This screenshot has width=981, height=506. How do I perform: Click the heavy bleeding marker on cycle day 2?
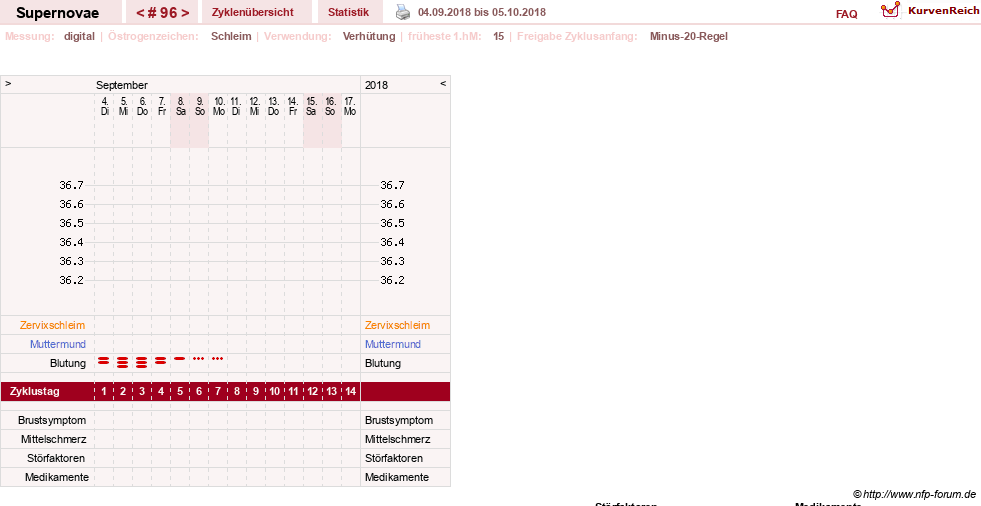coord(123,362)
